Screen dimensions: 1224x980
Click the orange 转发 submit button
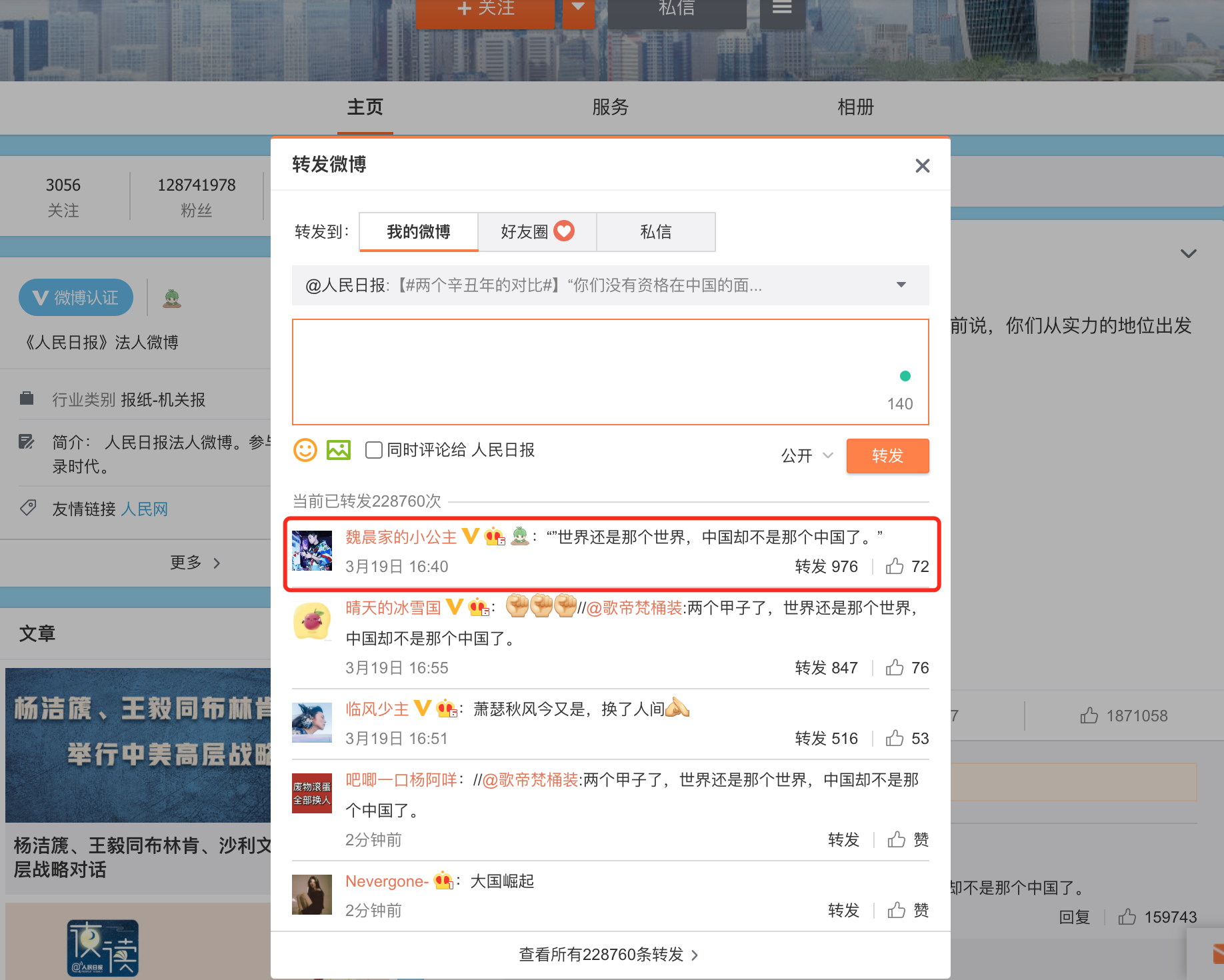coord(887,455)
